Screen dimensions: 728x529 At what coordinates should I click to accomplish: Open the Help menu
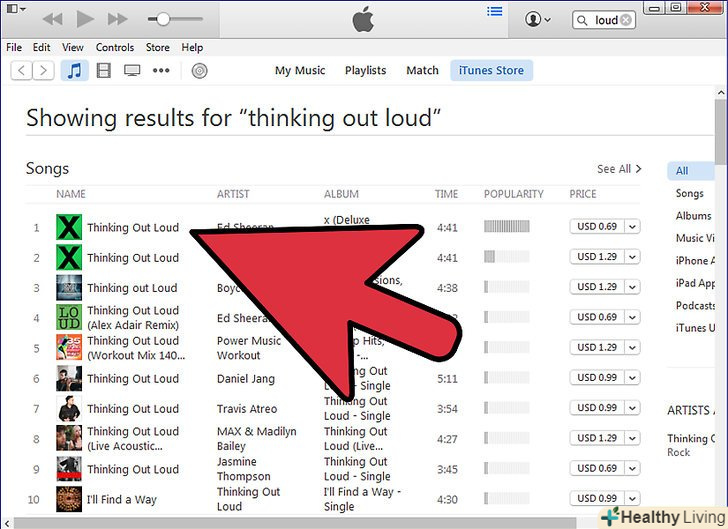192,47
